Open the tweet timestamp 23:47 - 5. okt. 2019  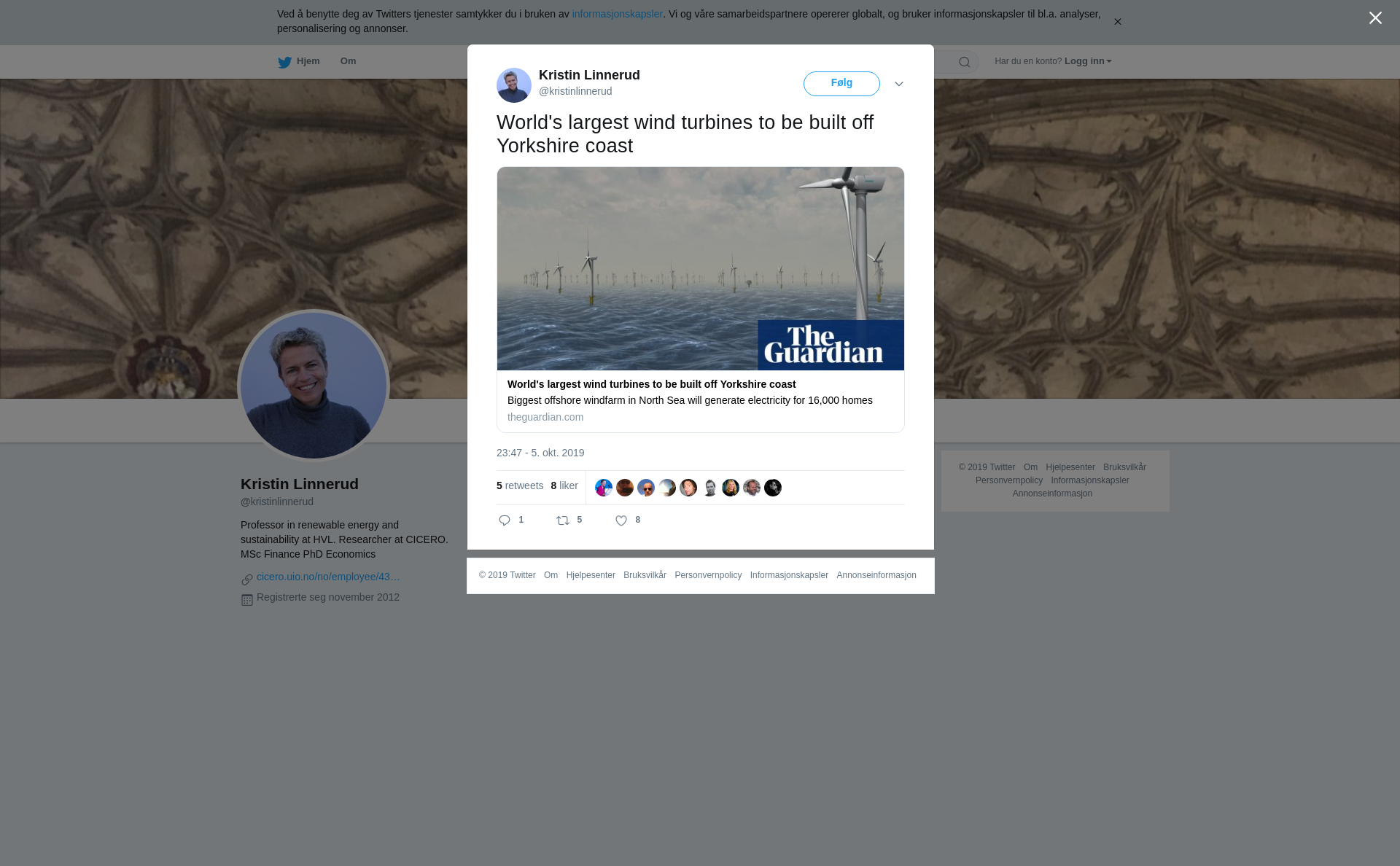(540, 453)
